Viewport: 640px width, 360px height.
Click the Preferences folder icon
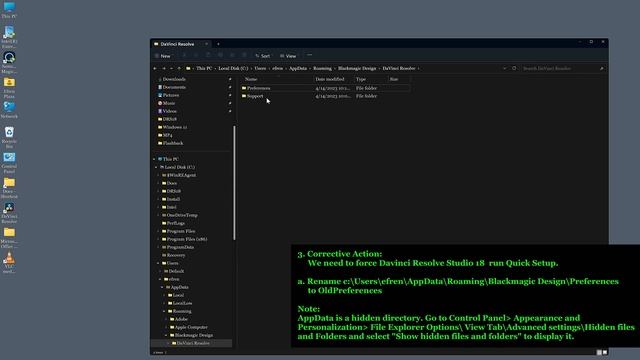pos(244,88)
